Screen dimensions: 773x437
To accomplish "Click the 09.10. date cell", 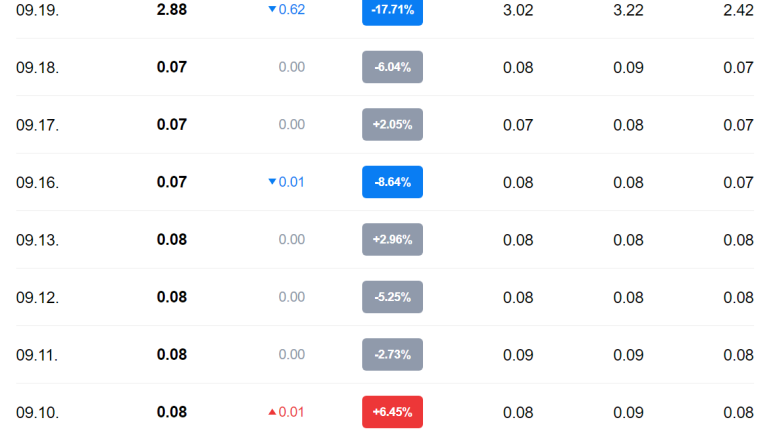I will [x=37, y=412].
